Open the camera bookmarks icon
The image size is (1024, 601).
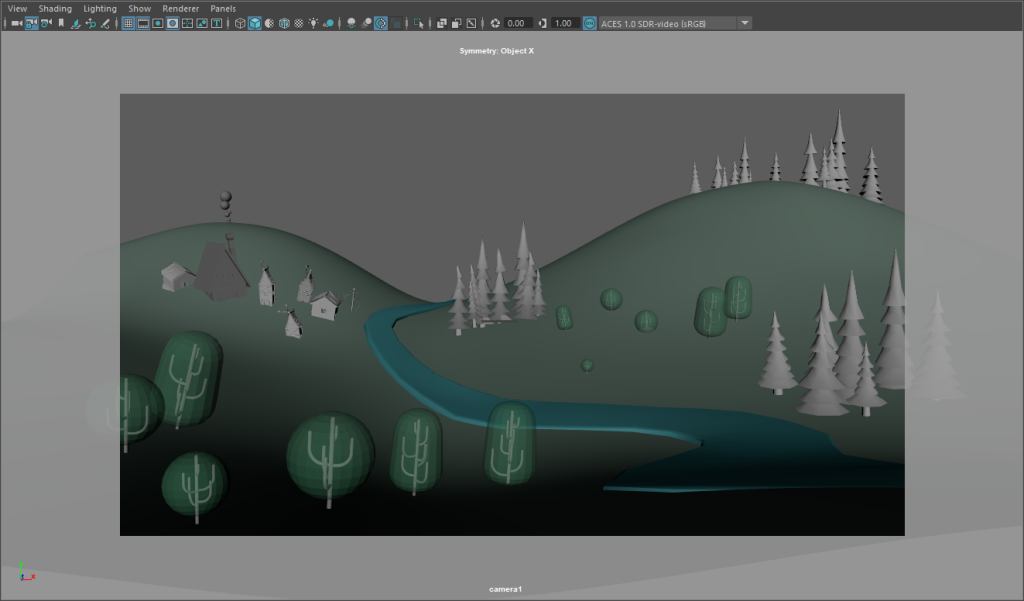coord(61,24)
